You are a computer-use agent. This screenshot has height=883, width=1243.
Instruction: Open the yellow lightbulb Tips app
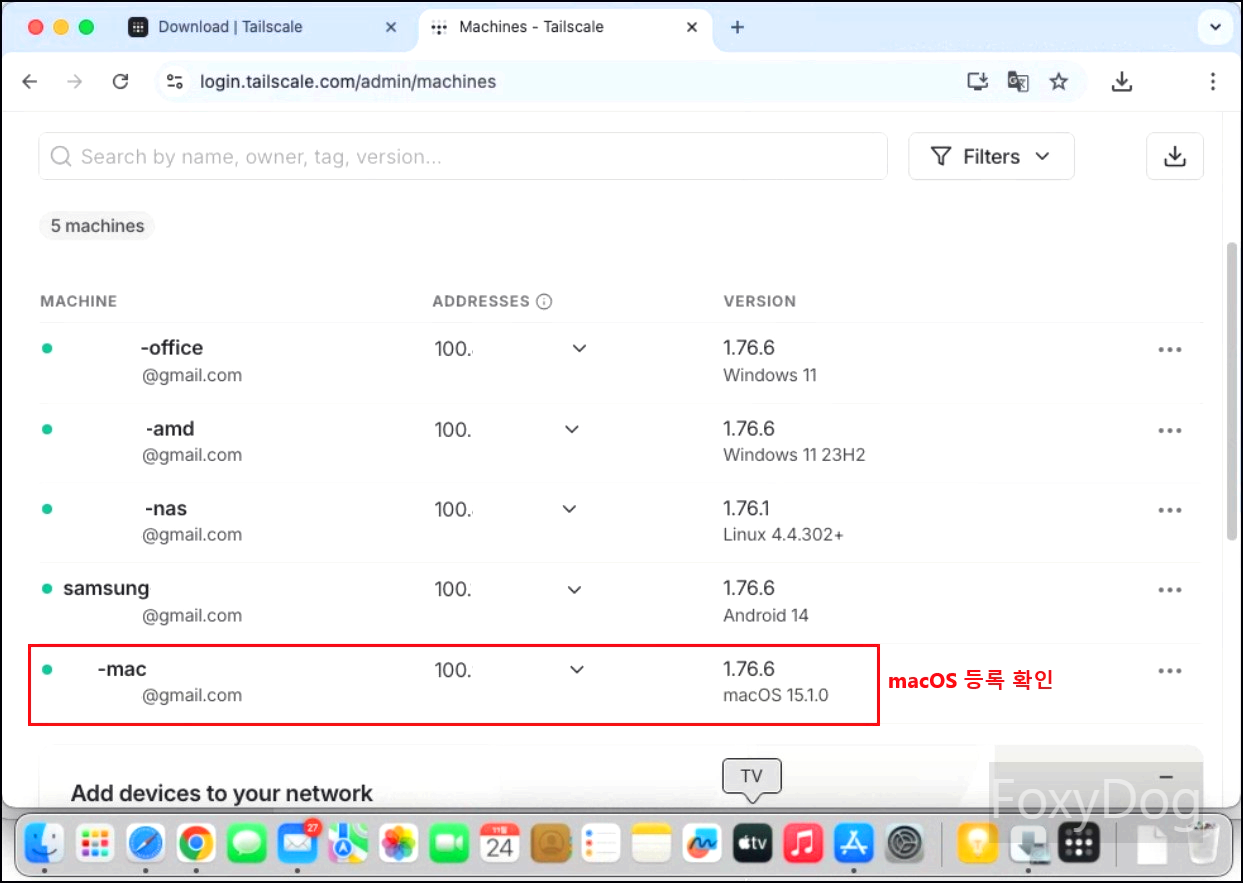(977, 844)
